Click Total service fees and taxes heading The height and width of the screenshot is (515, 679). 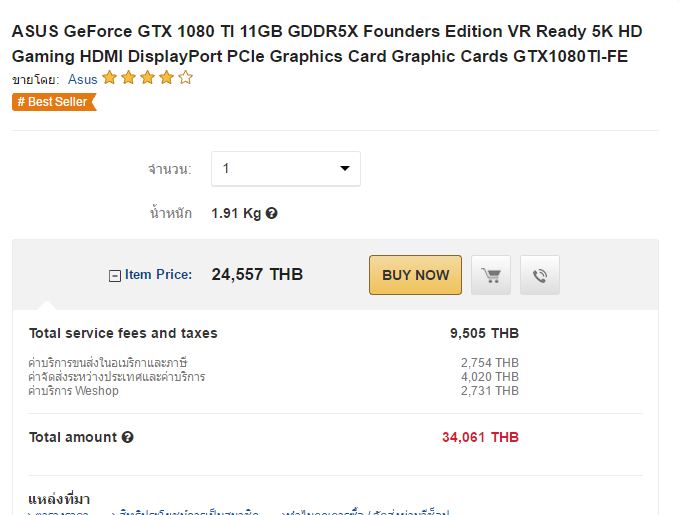[123, 333]
